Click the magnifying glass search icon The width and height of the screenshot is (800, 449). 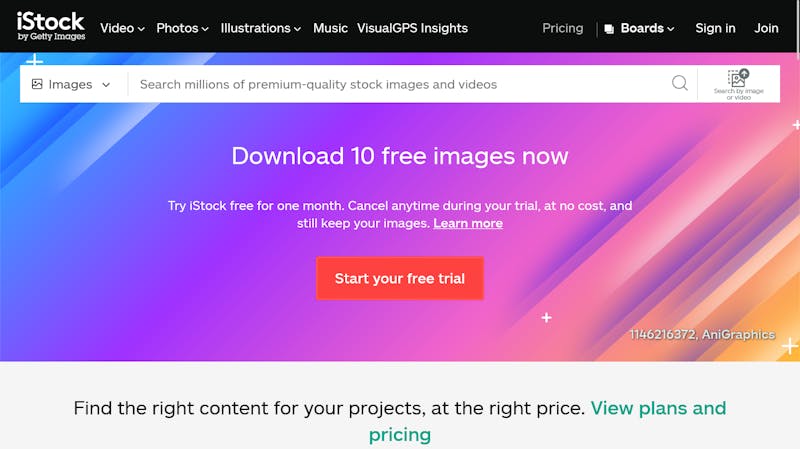pyautogui.click(x=680, y=83)
